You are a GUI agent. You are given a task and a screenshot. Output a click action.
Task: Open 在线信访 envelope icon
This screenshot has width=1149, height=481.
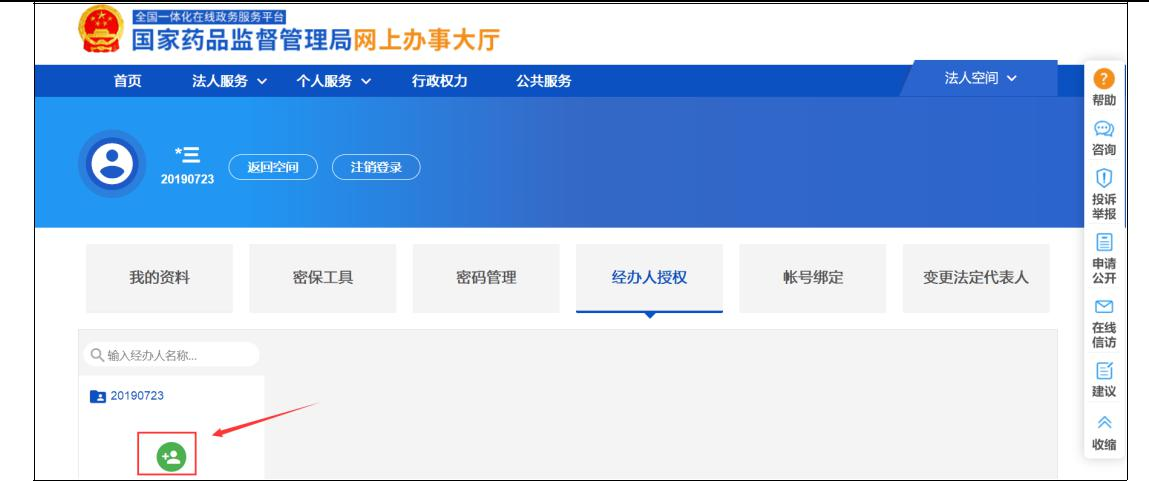[1104, 306]
